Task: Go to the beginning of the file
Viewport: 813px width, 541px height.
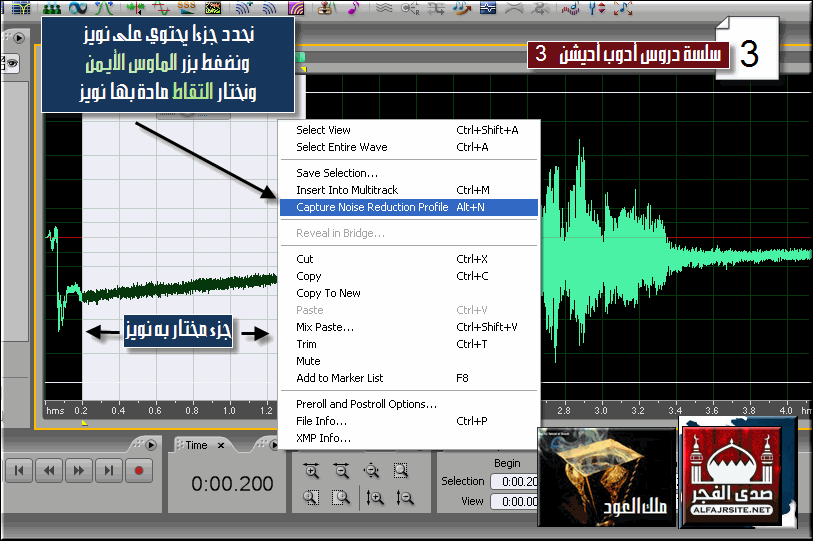Action: coord(19,470)
